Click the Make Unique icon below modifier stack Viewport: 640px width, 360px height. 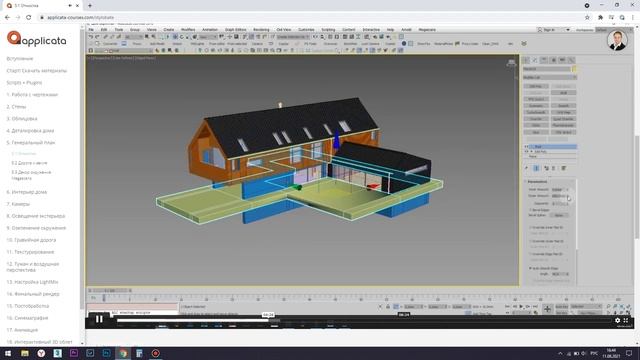(547, 168)
